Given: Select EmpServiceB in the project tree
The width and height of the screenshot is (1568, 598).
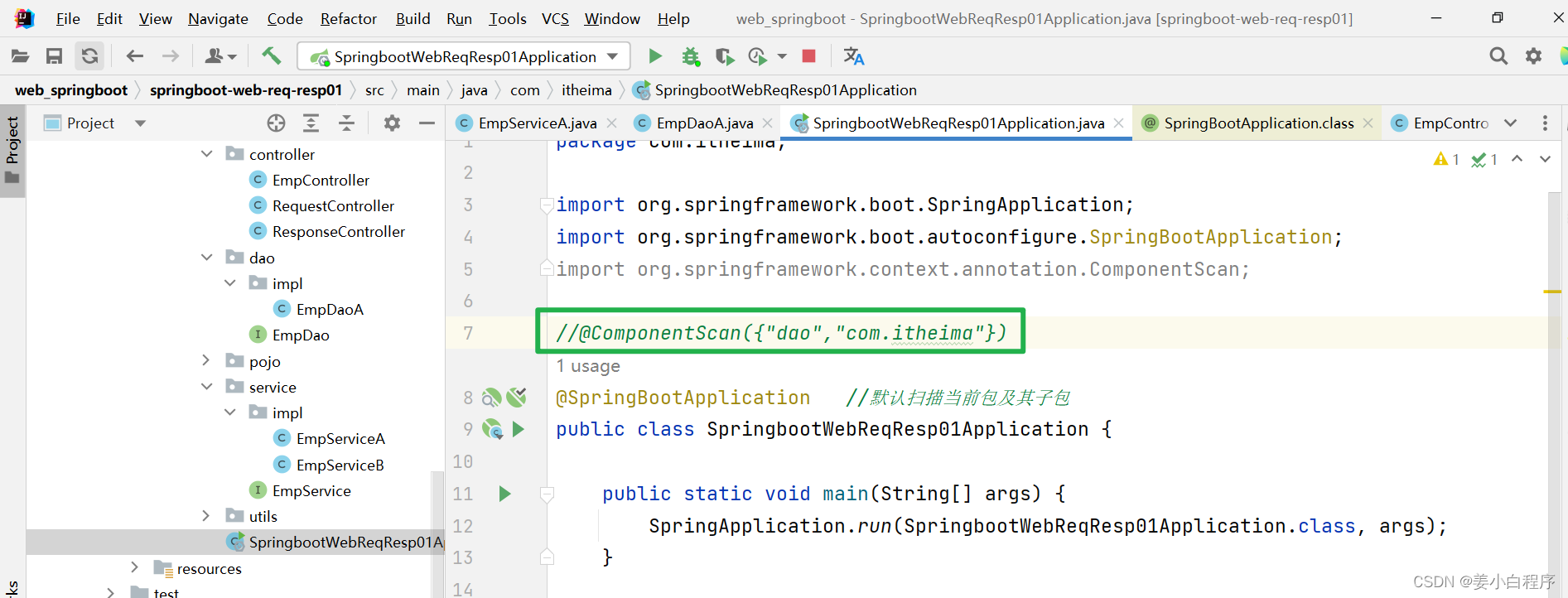Looking at the screenshot, I should coord(340,465).
